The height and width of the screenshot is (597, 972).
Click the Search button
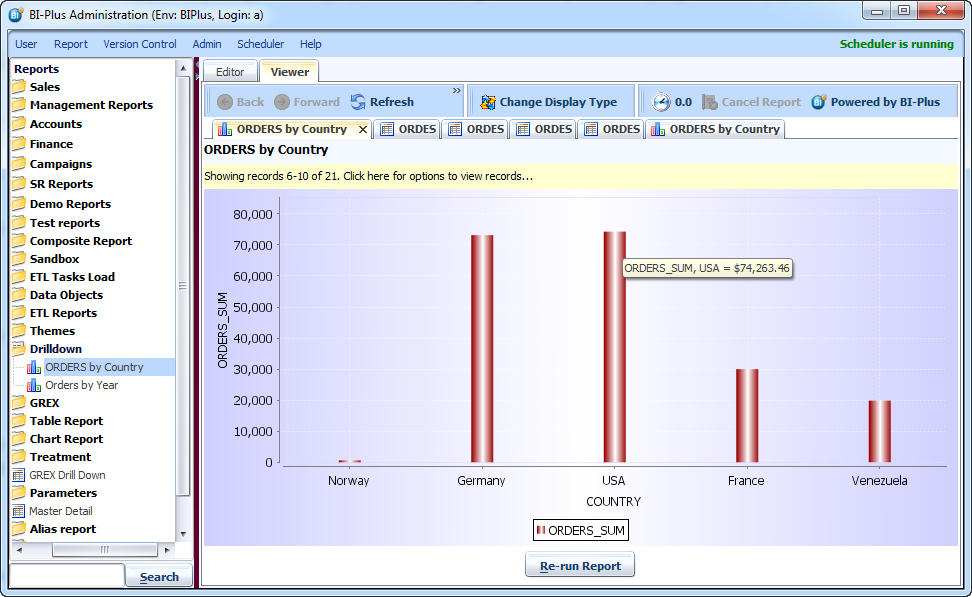pyautogui.click(x=152, y=576)
